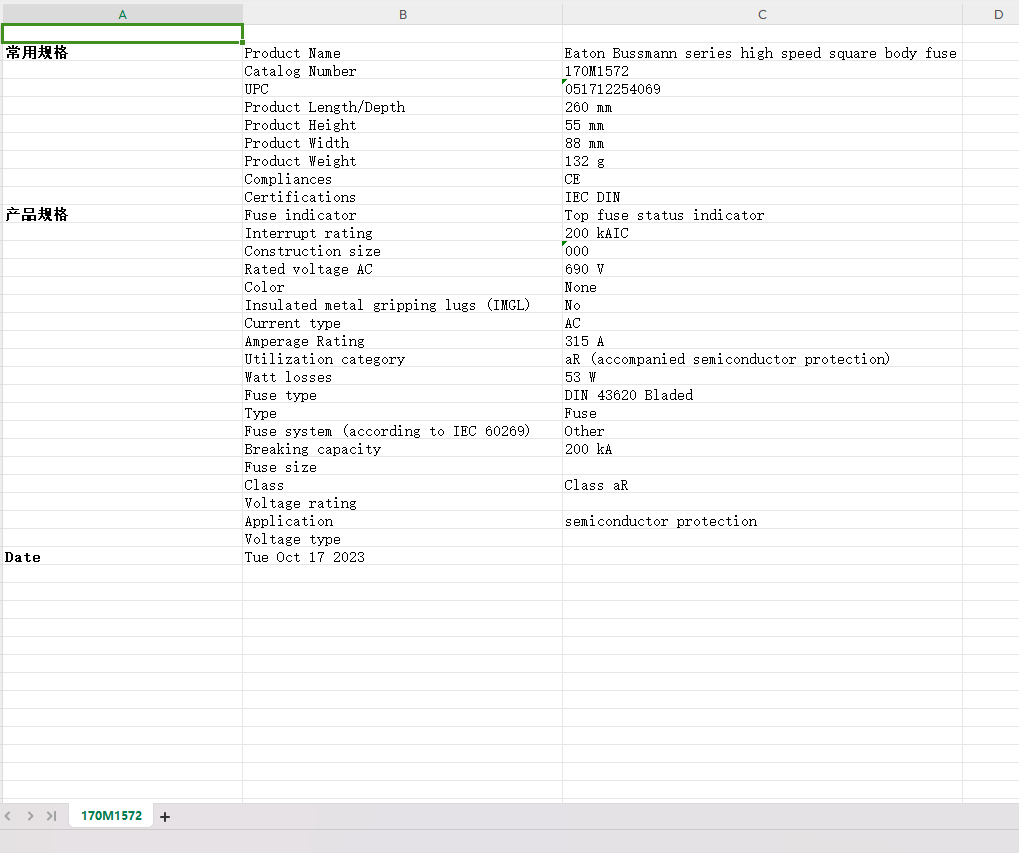Viewport: 1019px width, 853px height.
Task: Add a new sheet with plus icon
Action: tap(165, 817)
